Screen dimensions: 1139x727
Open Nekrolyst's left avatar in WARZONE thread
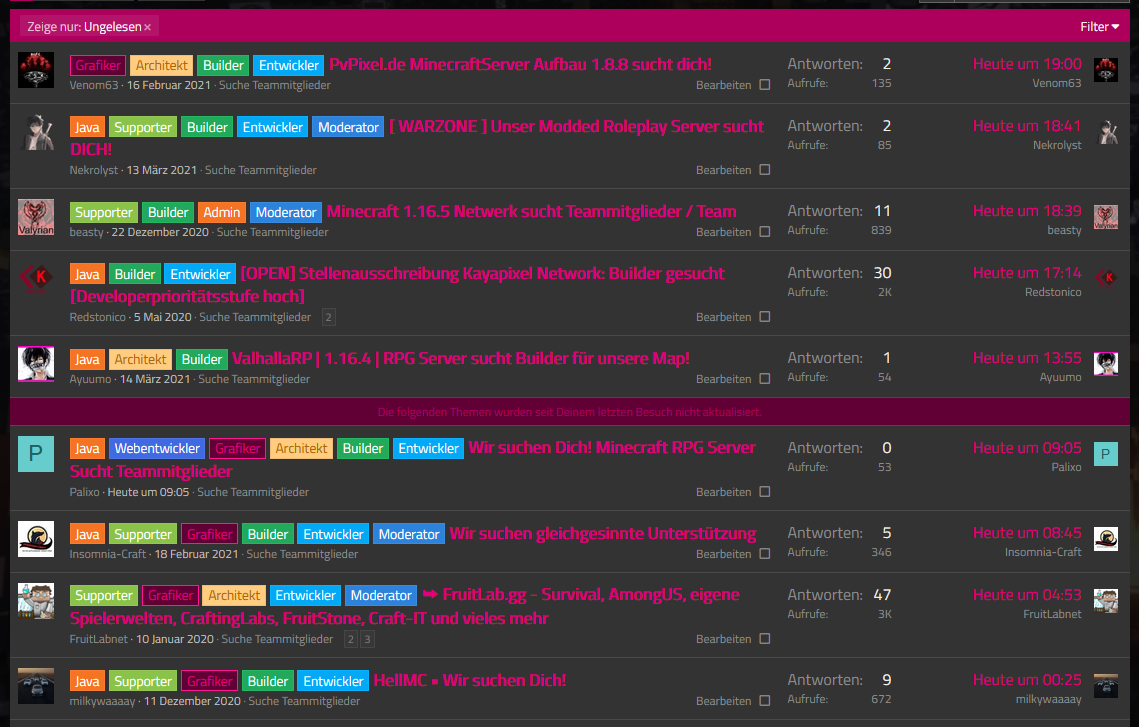pos(36,131)
